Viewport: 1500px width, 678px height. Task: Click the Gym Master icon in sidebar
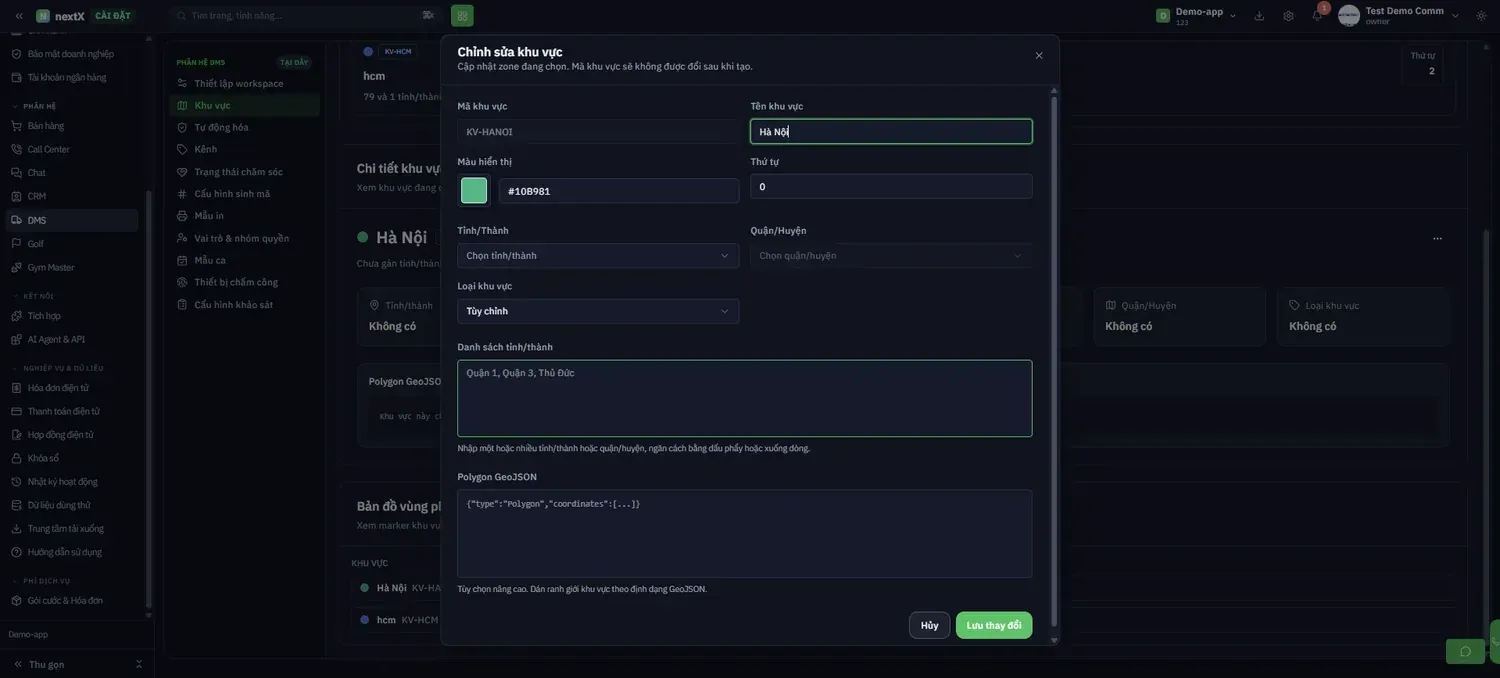click(16, 267)
